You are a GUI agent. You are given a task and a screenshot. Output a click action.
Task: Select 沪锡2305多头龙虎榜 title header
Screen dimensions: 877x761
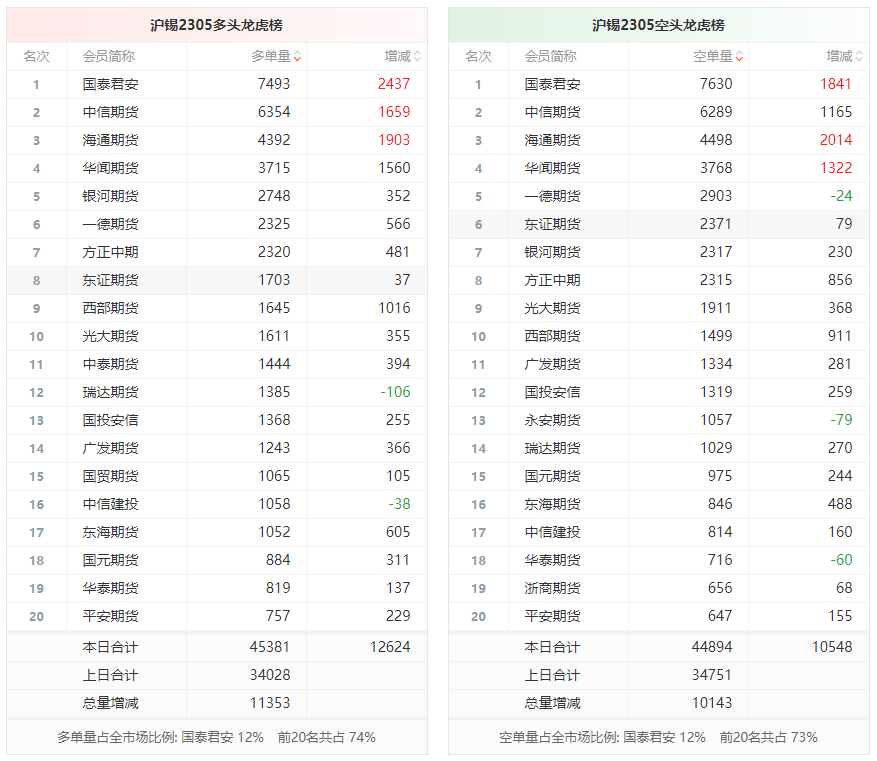click(217, 25)
